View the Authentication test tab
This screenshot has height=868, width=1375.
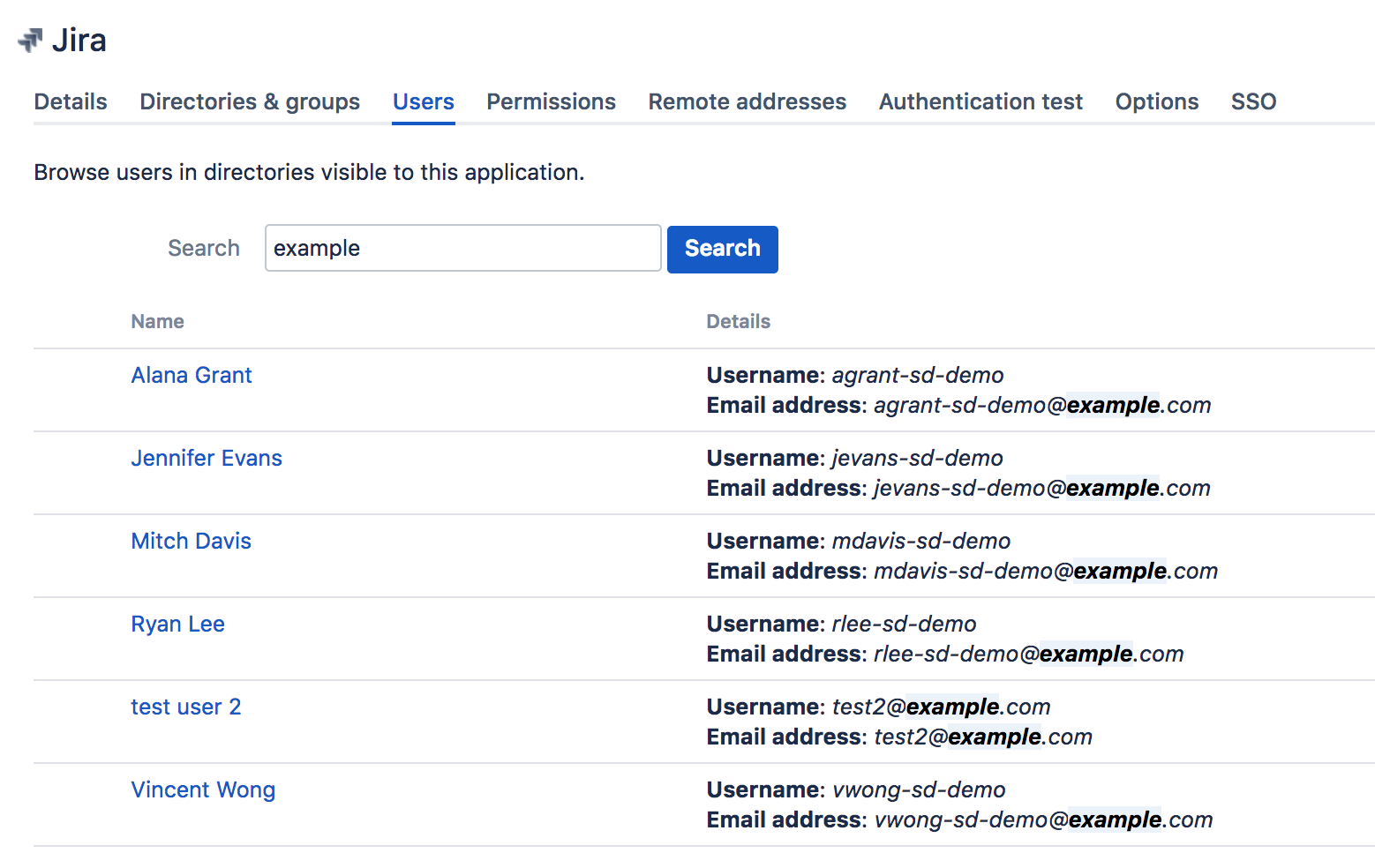pyautogui.click(x=981, y=102)
